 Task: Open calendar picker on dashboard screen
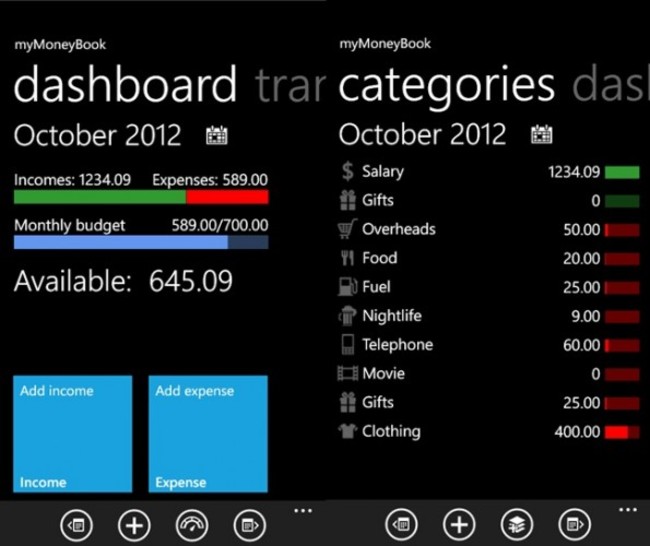pos(216,136)
